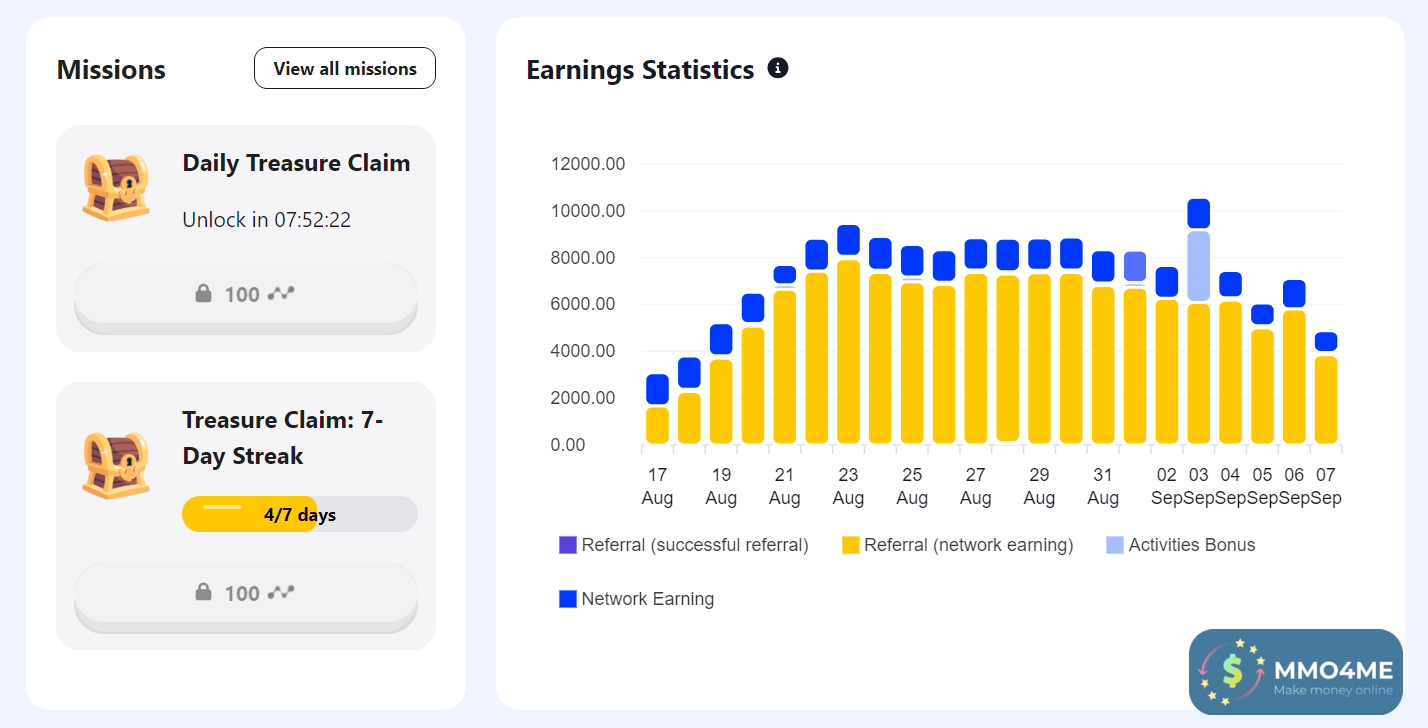Click the lock icon in the 7-Day Streak button
The height and width of the screenshot is (728, 1428).
click(x=203, y=592)
